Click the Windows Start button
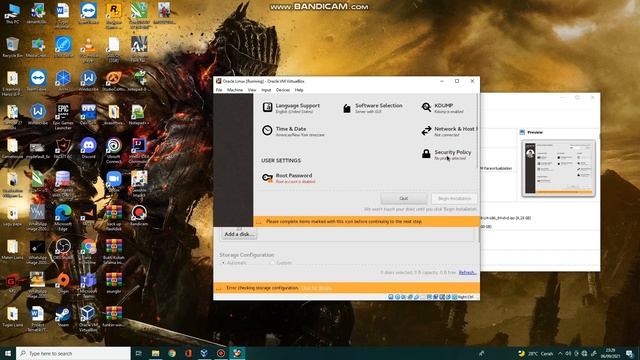The height and width of the screenshot is (360, 640). [7, 353]
